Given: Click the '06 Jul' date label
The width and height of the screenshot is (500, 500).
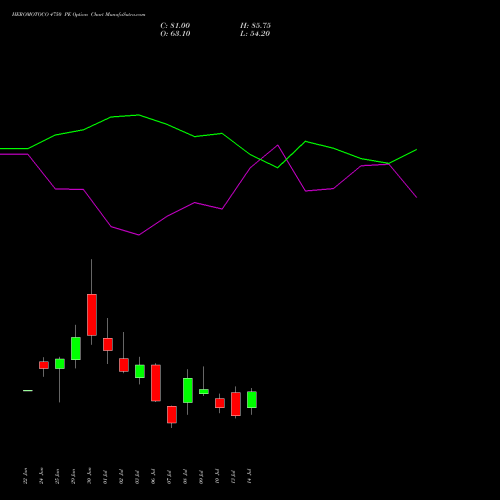Looking at the screenshot, I should click(153, 476).
